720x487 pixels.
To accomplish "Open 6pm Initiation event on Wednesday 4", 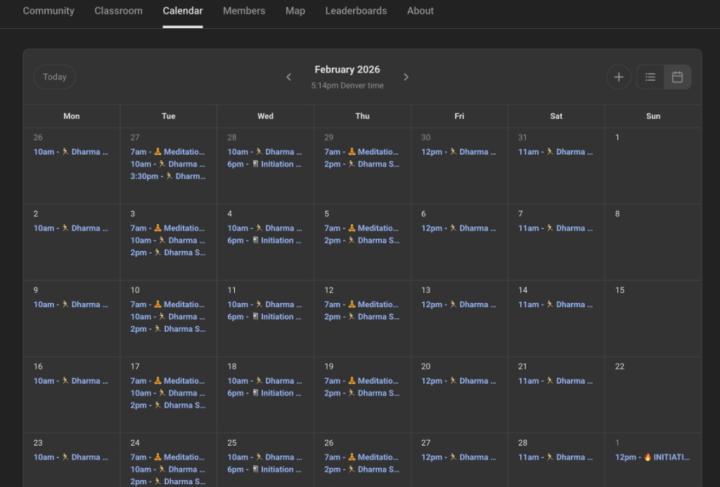I will (264, 241).
